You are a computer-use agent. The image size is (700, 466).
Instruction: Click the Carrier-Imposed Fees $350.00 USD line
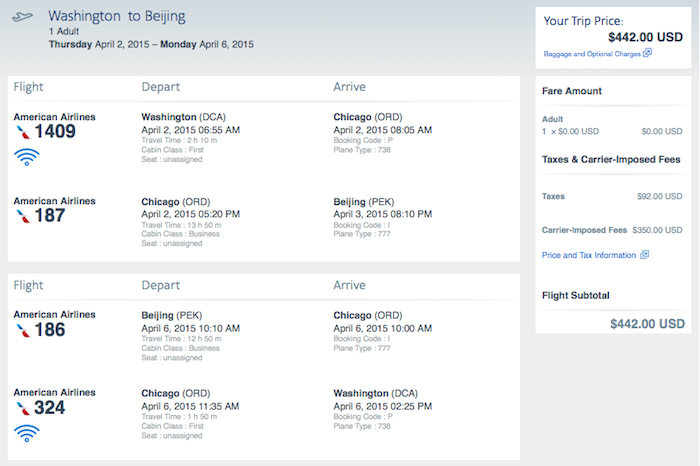click(x=612, y=230)
